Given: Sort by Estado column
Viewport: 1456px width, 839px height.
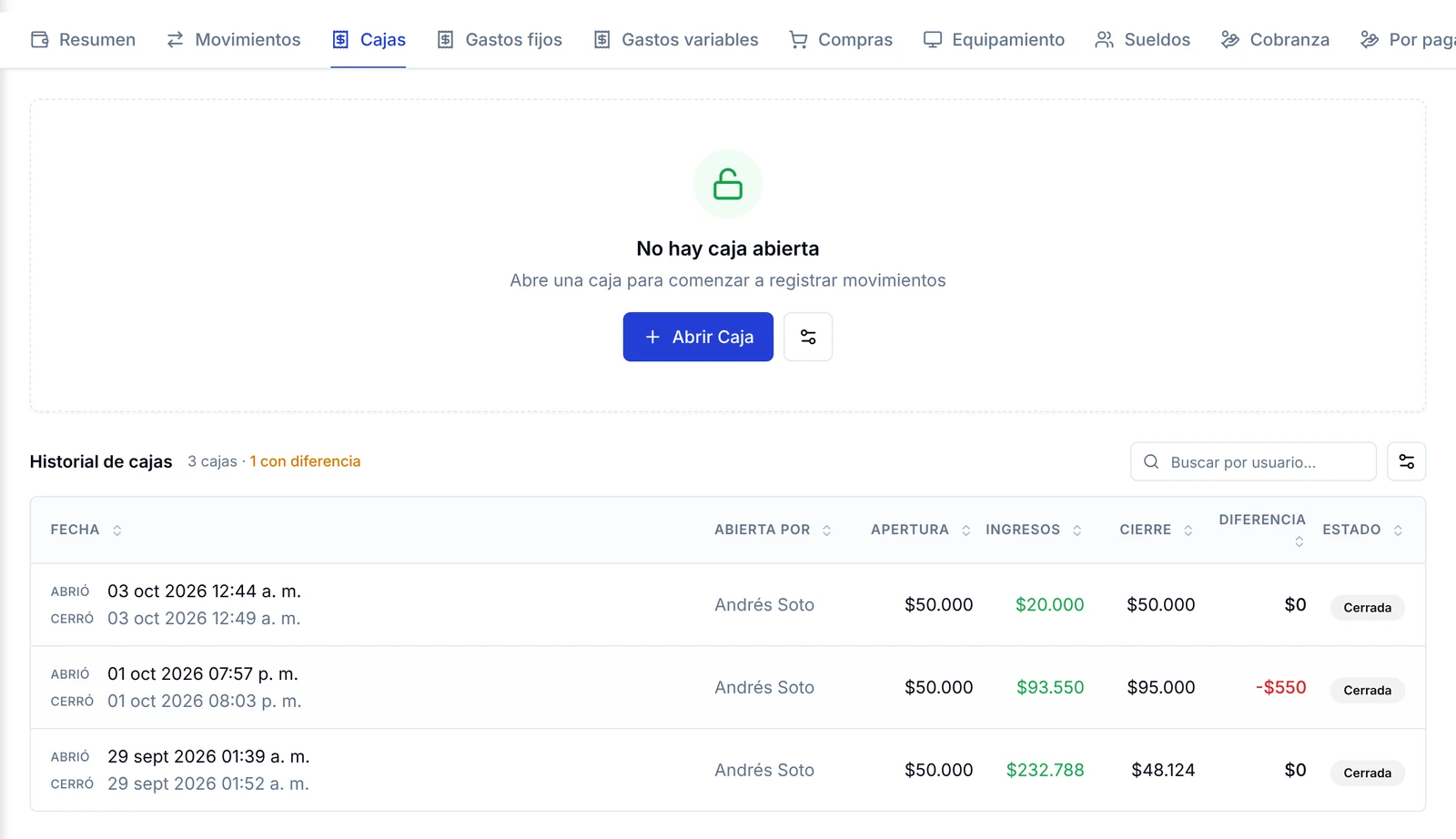Looking at the screenshot, I should (1362, 530).
